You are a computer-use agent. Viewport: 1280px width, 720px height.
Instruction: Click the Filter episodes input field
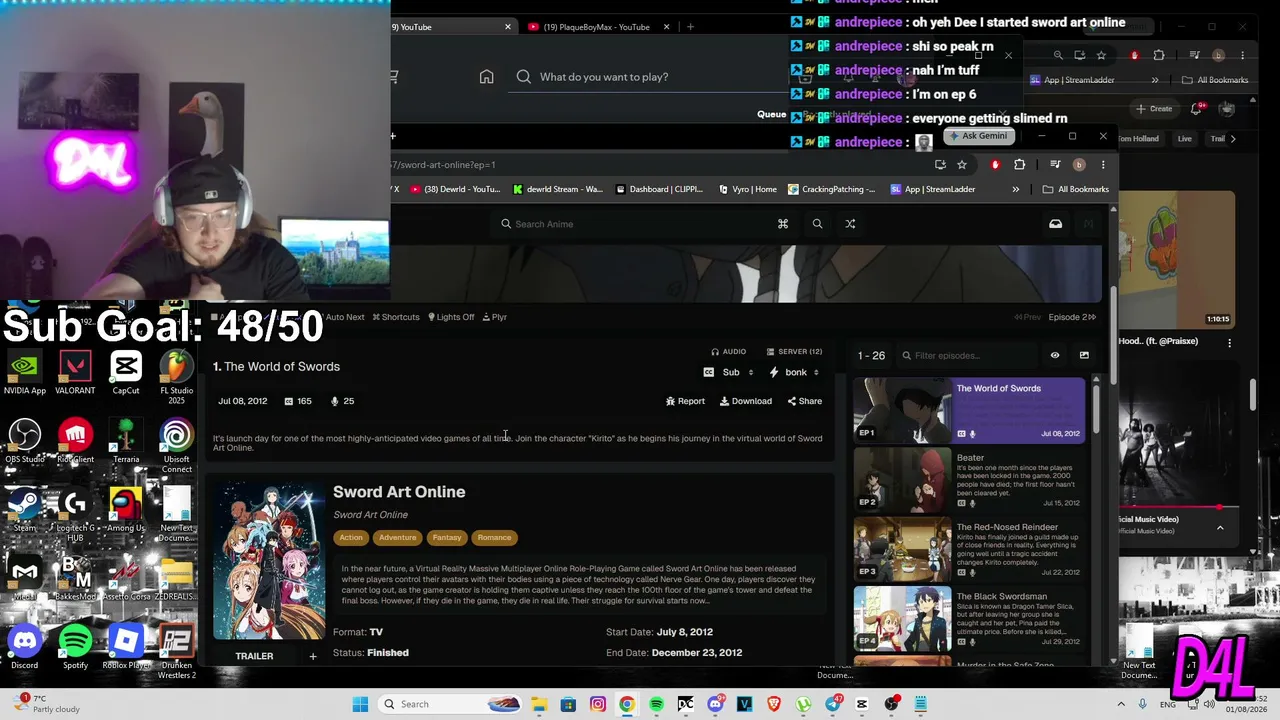[x=968, y=355]
